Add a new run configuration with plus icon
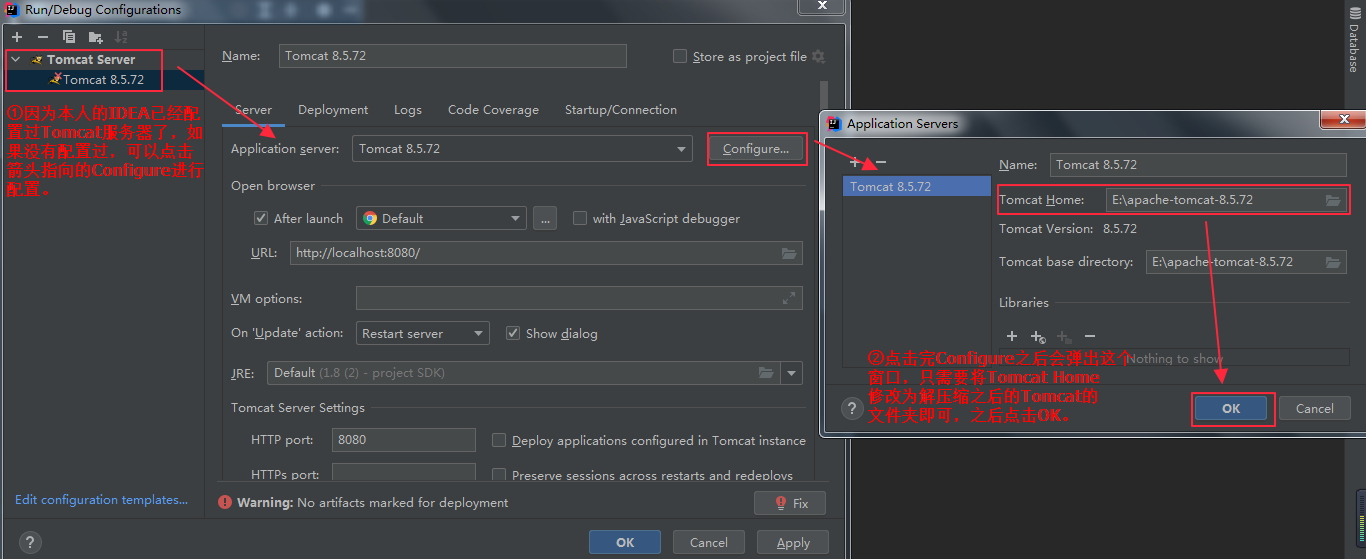 coord(17,37)
